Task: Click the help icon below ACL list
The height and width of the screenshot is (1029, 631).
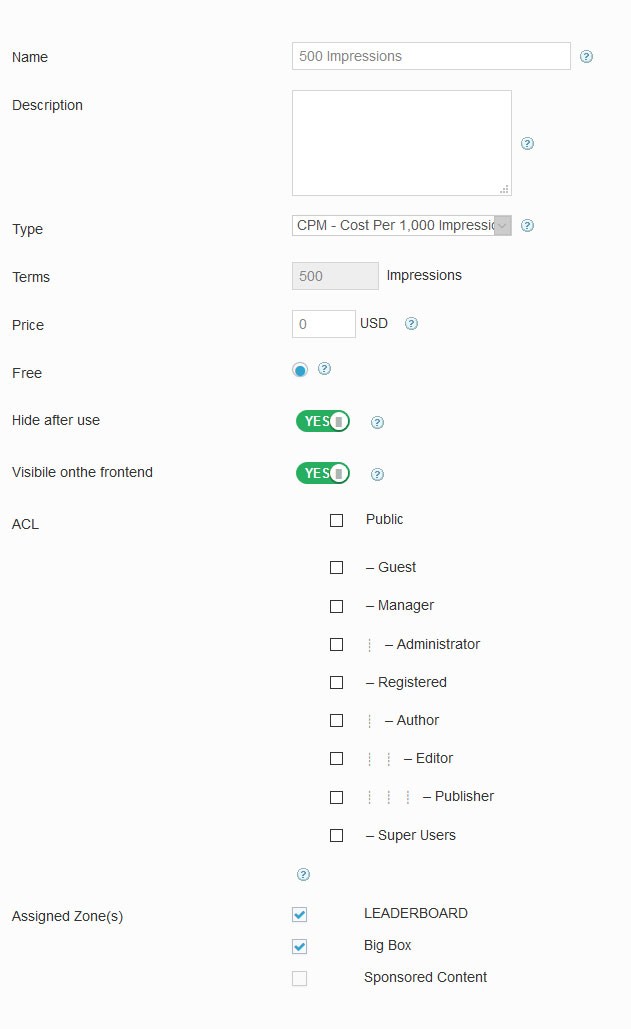Action: (x=303, y=874)
